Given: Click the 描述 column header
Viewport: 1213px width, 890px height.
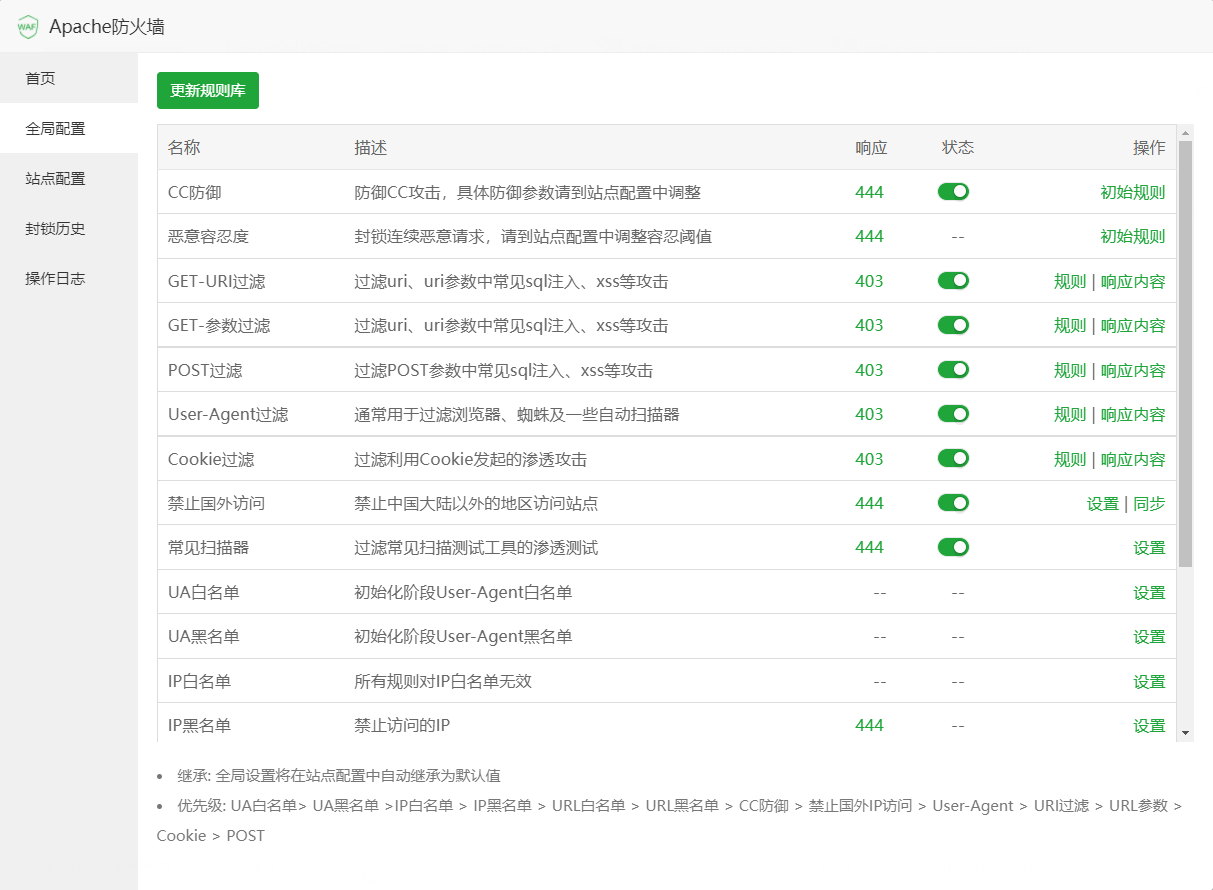Looking at the screenshot, I should point(371,148).
